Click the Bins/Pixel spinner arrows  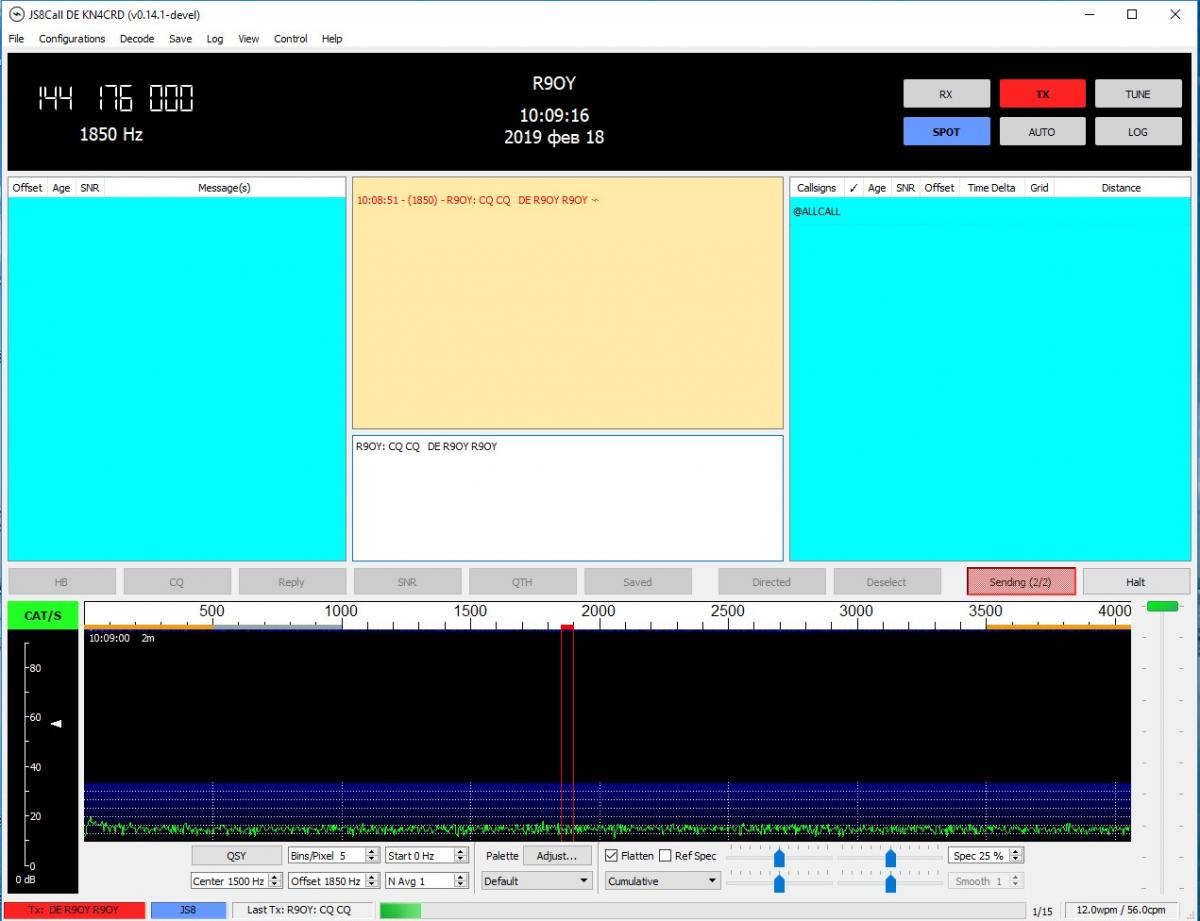372,856
